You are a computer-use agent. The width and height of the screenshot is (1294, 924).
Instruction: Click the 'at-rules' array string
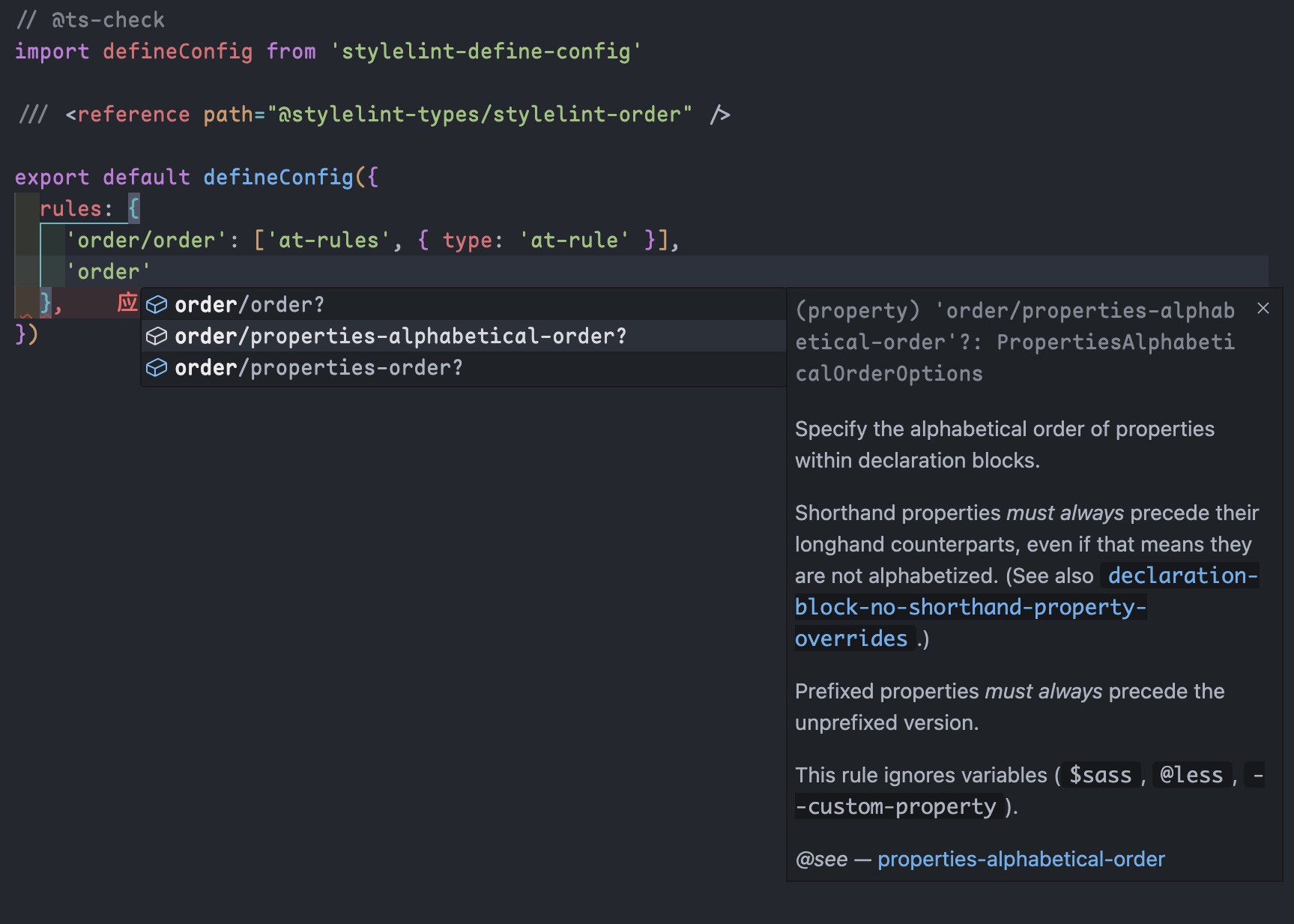click(x=329, y=240)
